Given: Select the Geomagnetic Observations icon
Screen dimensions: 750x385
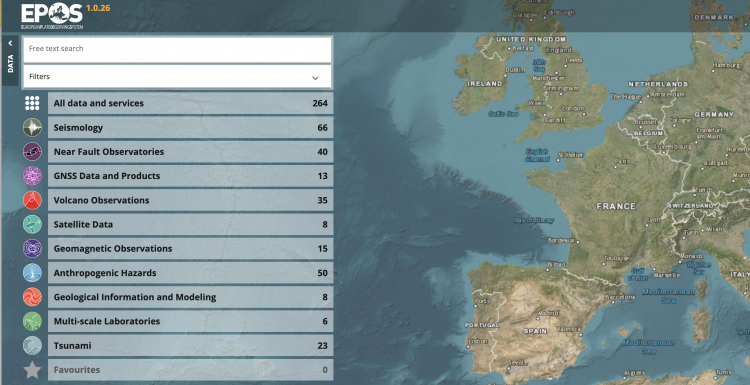Looking at the screenshot, I should click(x=32, y=249).
